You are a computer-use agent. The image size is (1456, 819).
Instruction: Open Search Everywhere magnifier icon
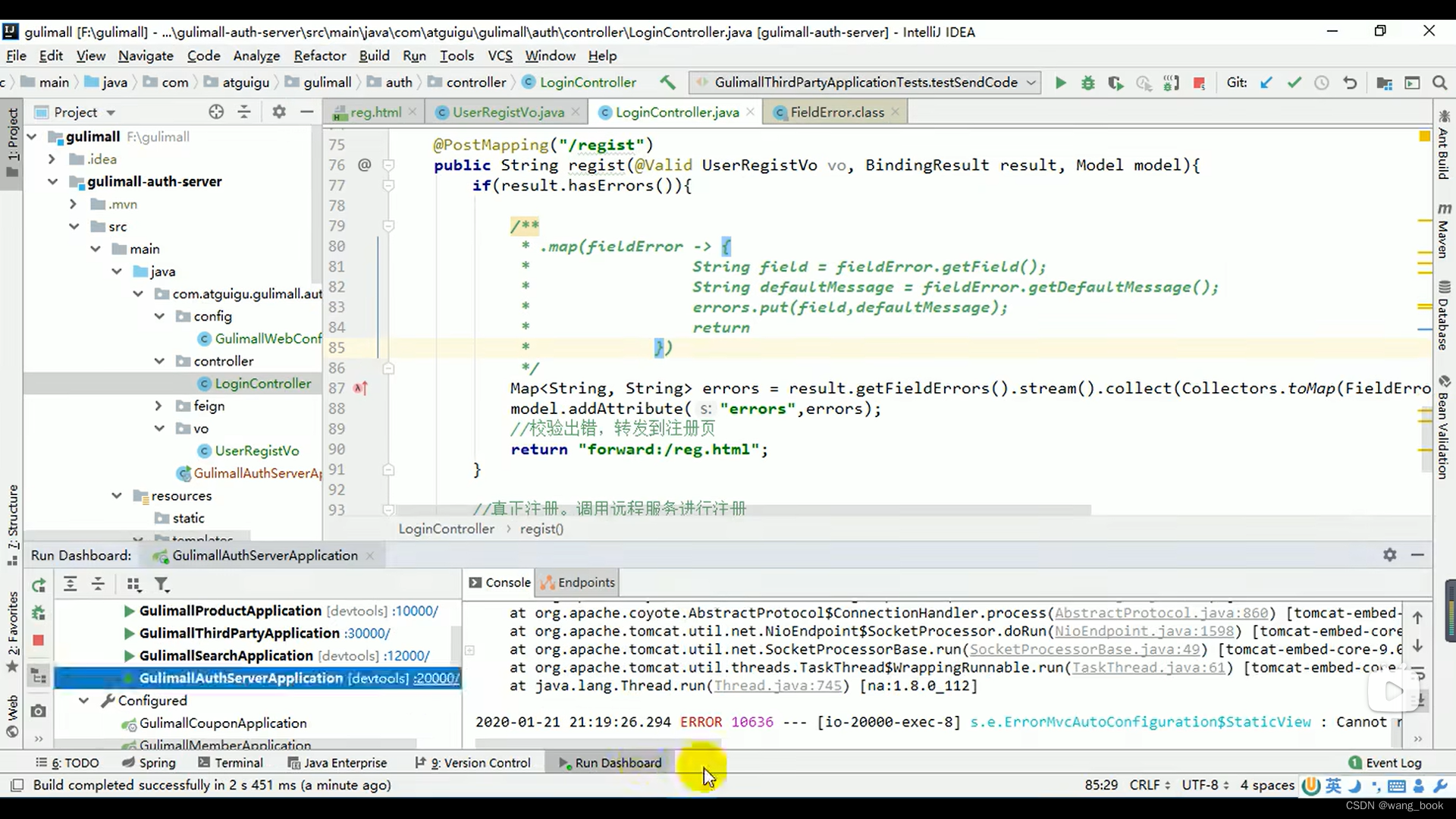coord(1439,83)
